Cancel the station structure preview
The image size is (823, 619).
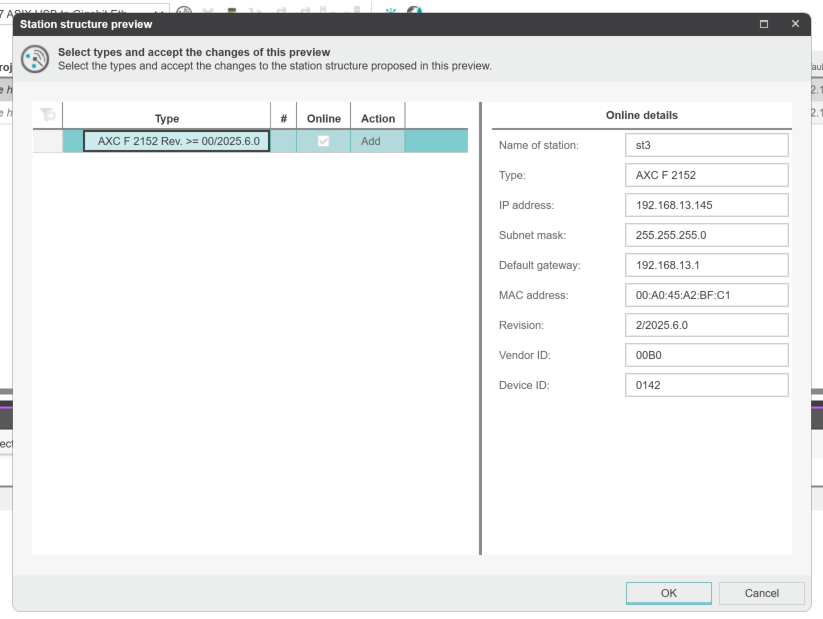[761, 593]
